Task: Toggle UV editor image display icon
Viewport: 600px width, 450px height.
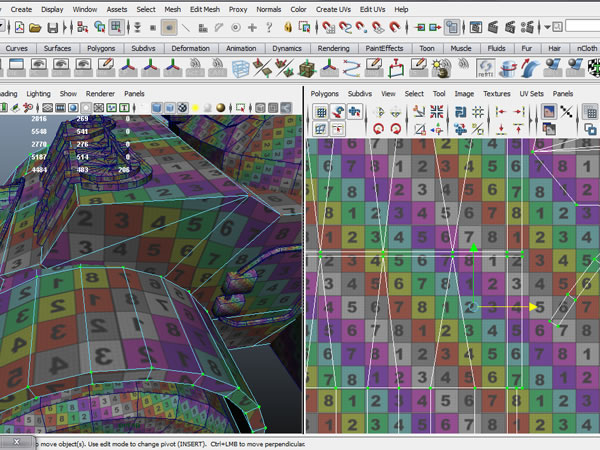Action: click(x=549, y=112)
